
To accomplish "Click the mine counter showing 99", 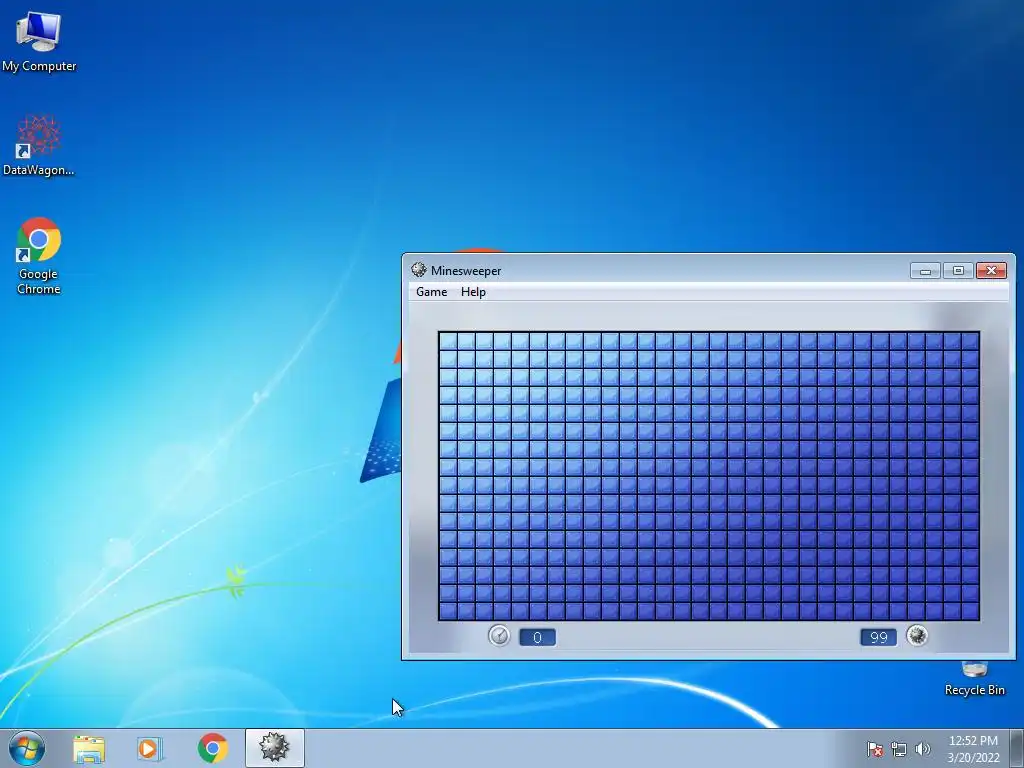I will (878, 637).
